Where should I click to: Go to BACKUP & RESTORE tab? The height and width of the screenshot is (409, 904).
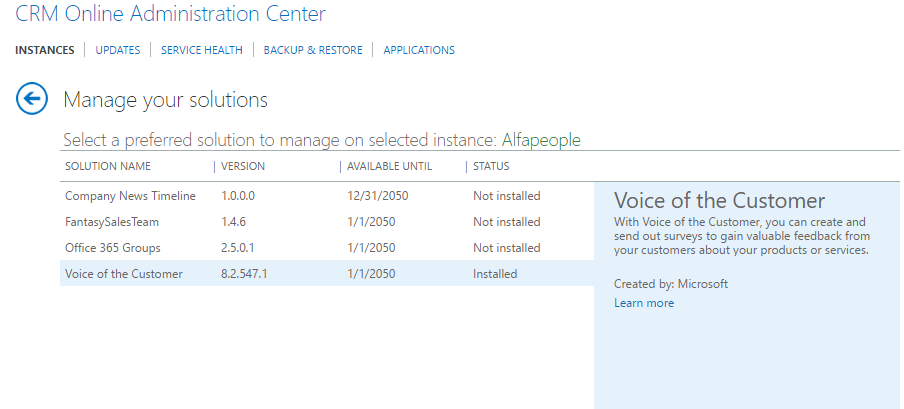point(313,50)
